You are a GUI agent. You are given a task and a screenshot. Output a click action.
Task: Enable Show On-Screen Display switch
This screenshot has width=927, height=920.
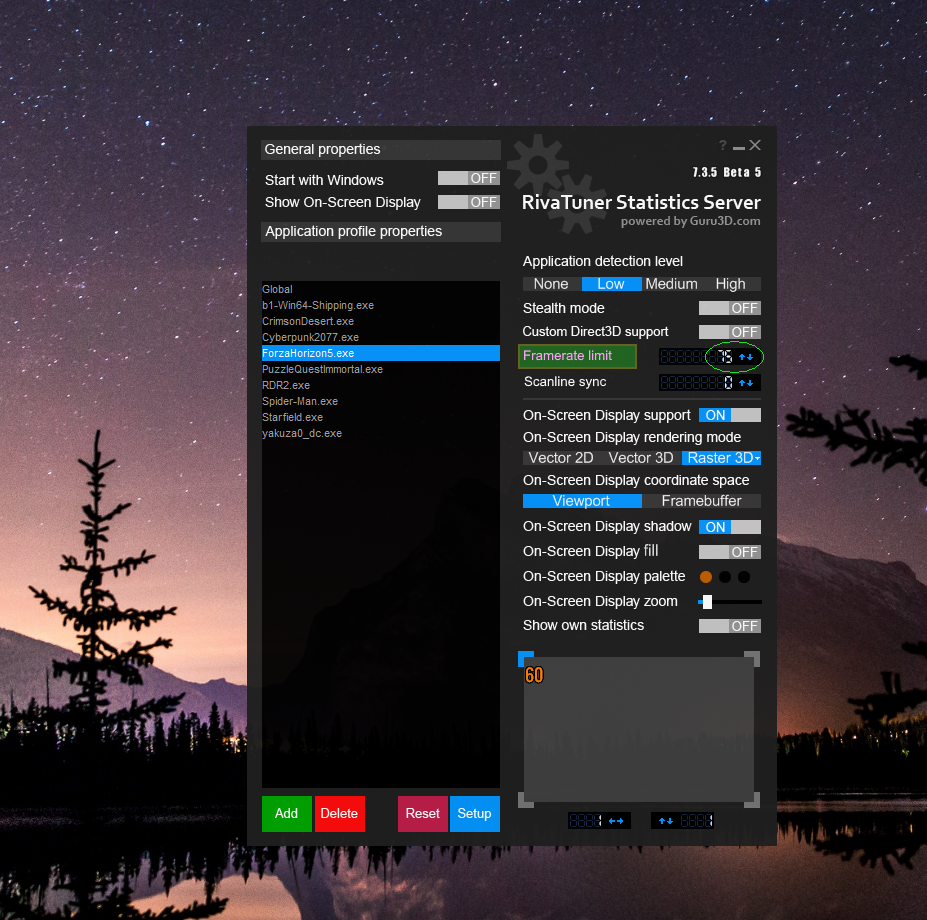[469, 202]
